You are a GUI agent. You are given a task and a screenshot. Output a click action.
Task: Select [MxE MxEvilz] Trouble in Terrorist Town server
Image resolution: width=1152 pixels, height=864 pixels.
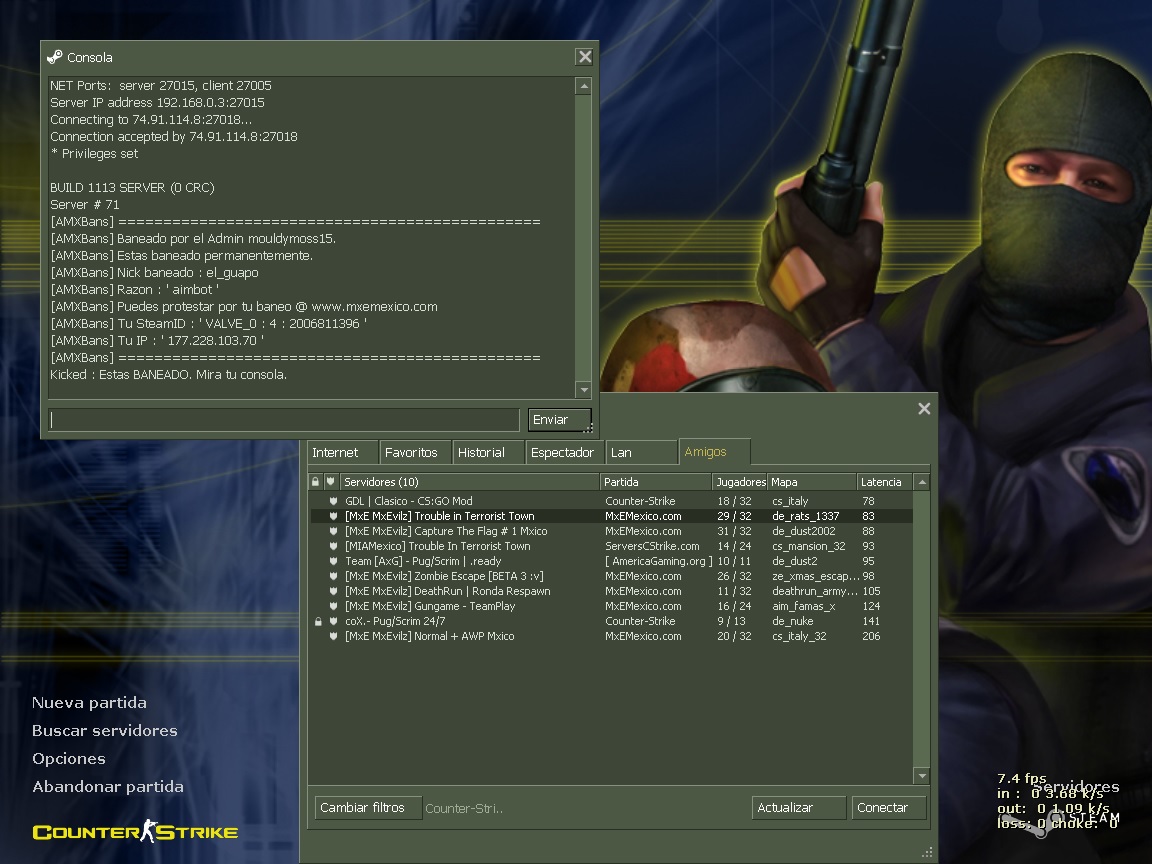611,516
